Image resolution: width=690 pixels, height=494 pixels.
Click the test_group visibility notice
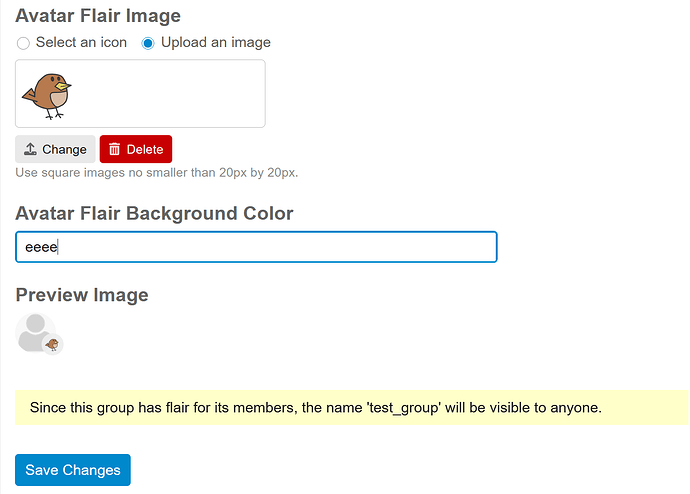(352, 407)
